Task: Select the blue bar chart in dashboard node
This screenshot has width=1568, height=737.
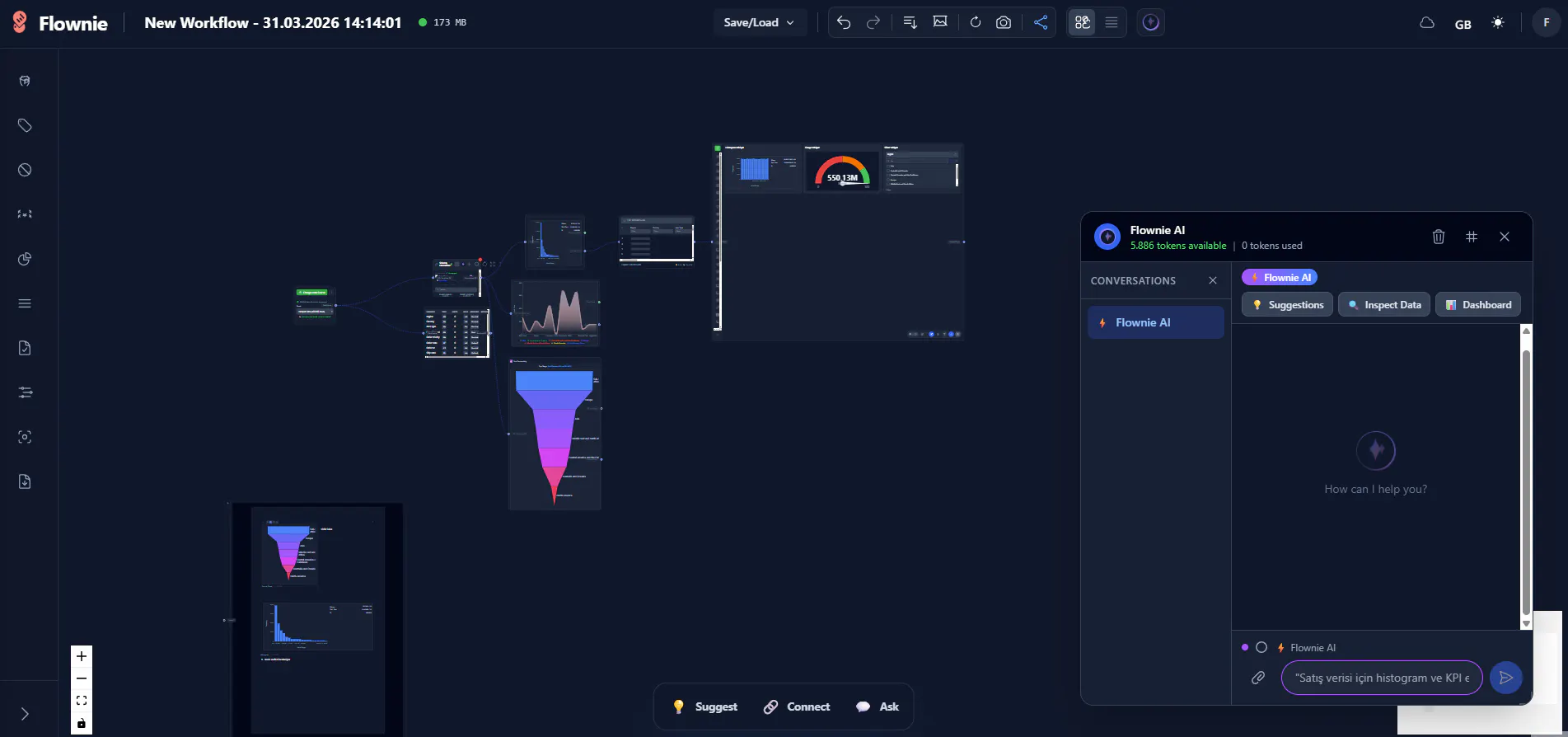Action: point(755,169)
